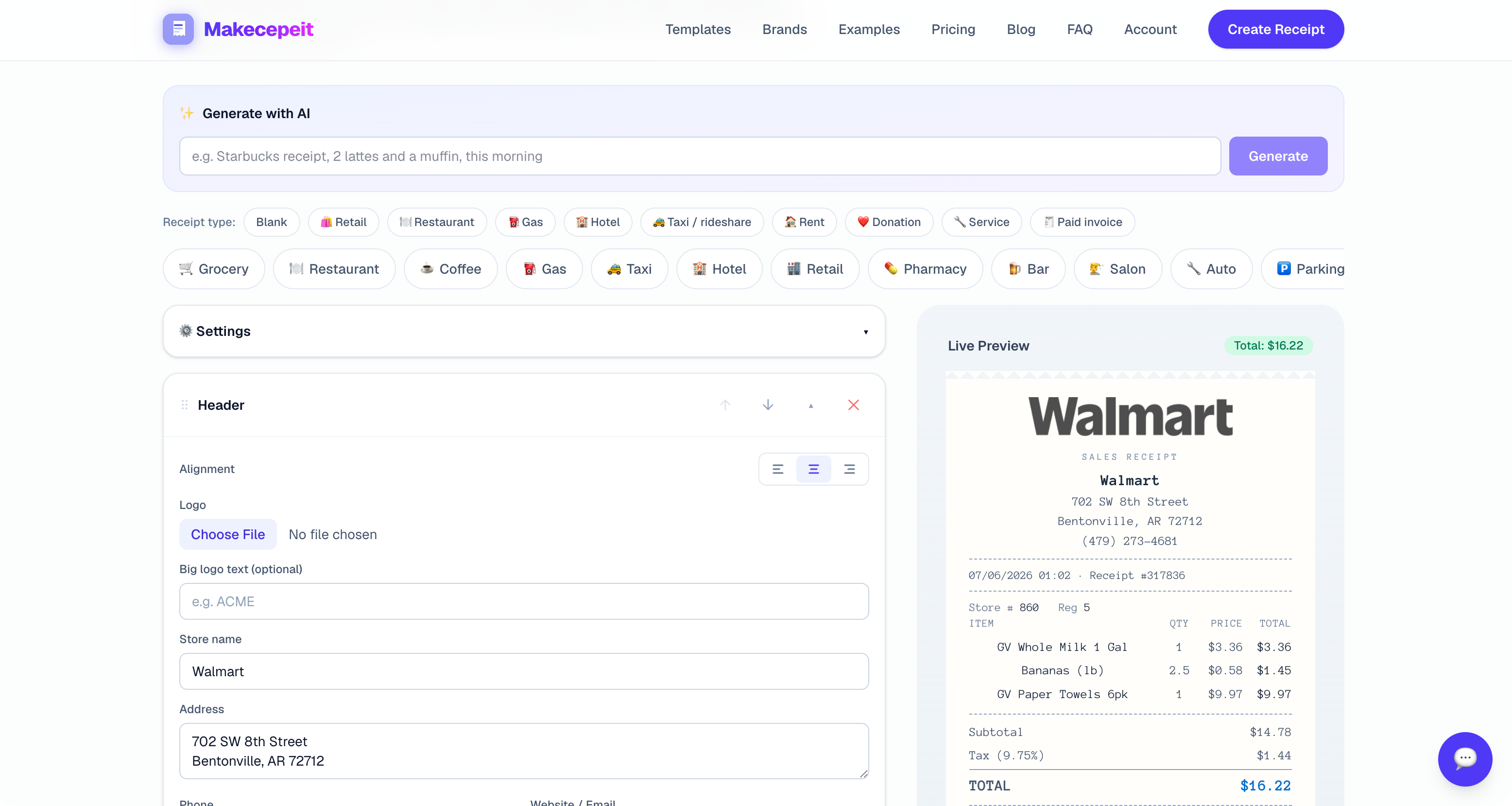Pick the large Hotel template button
The image size is (1512, 806).
[719, 268]
